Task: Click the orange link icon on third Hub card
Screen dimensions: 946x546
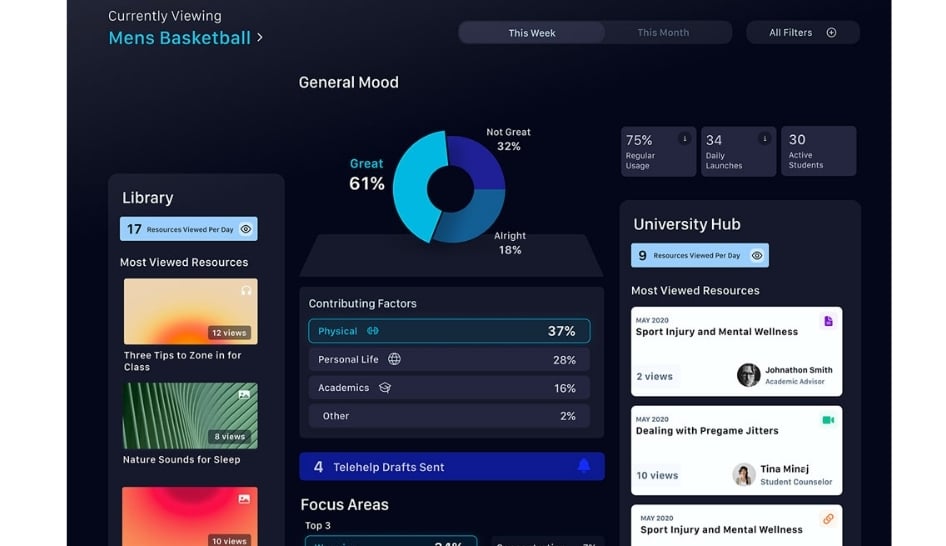Action: (828, 519)
